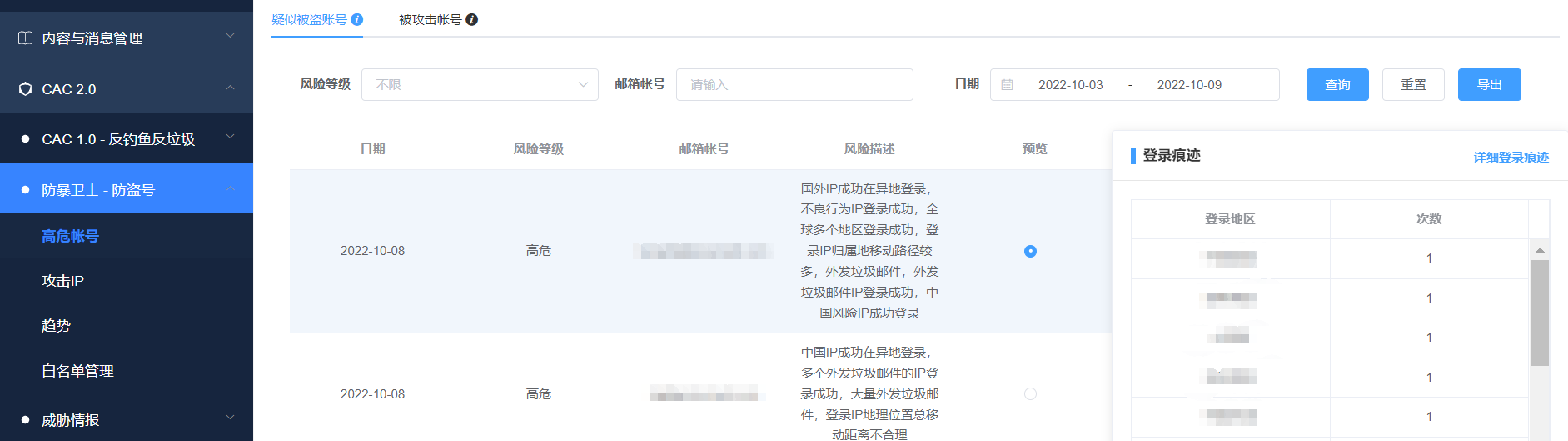Open the 白名单管理 menu item
The height and width of the screenshot is (441, 1568).
(77, 371)
